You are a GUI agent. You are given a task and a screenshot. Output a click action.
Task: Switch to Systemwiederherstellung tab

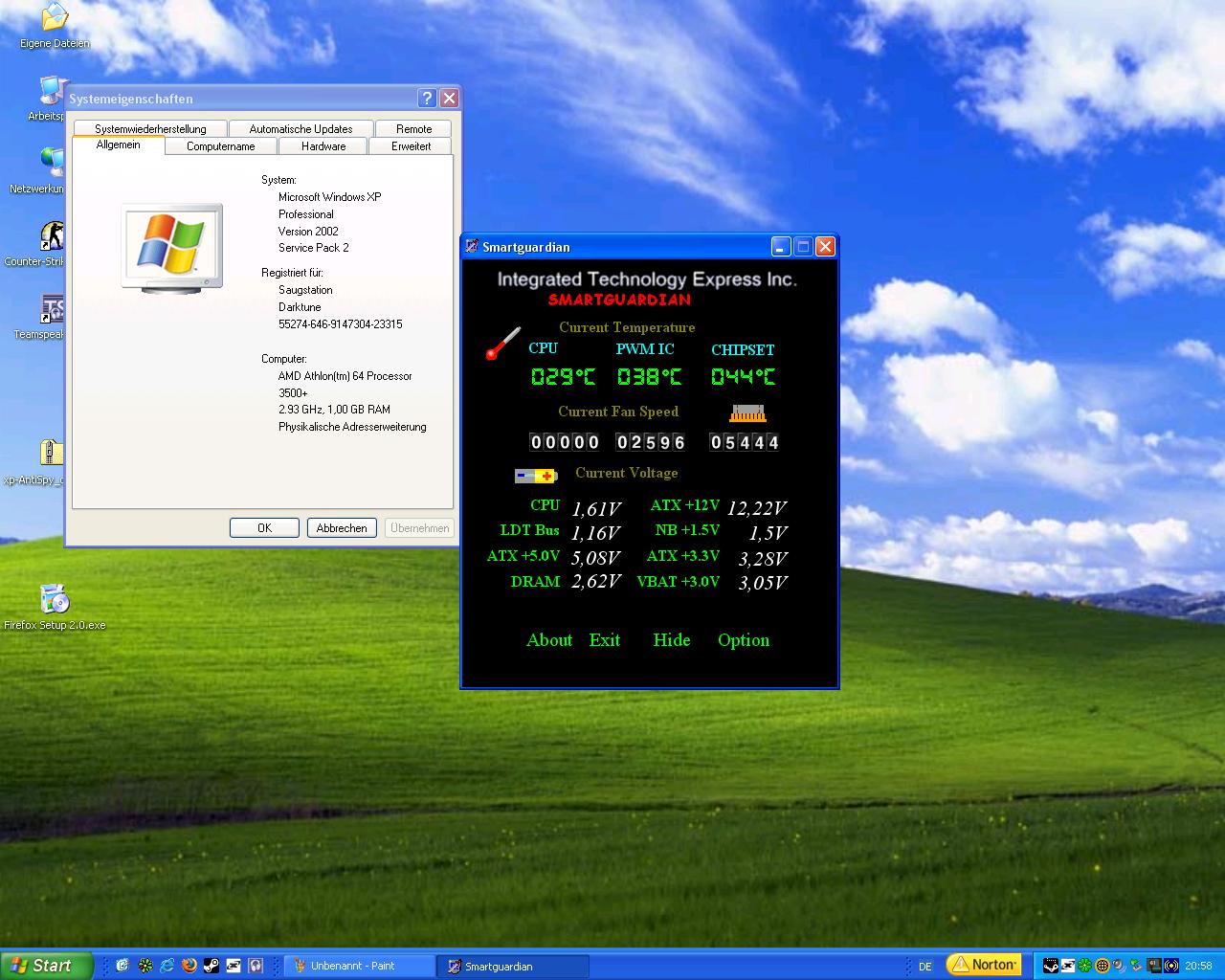150,128
